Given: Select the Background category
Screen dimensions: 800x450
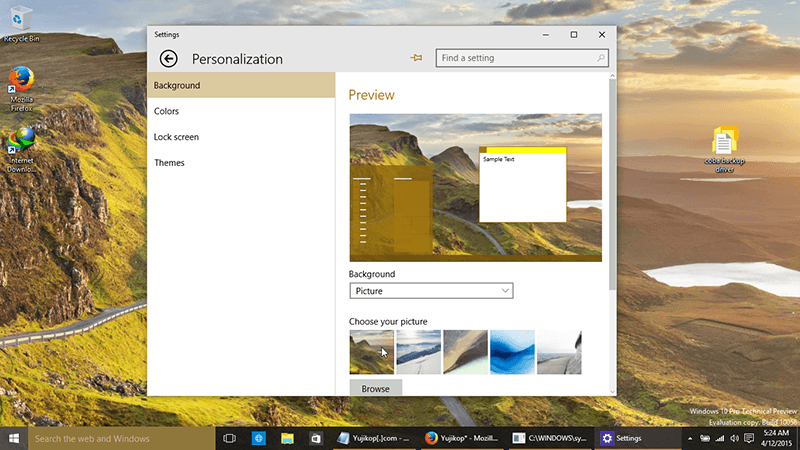Looking at the screenshot, I should (241, 85).
